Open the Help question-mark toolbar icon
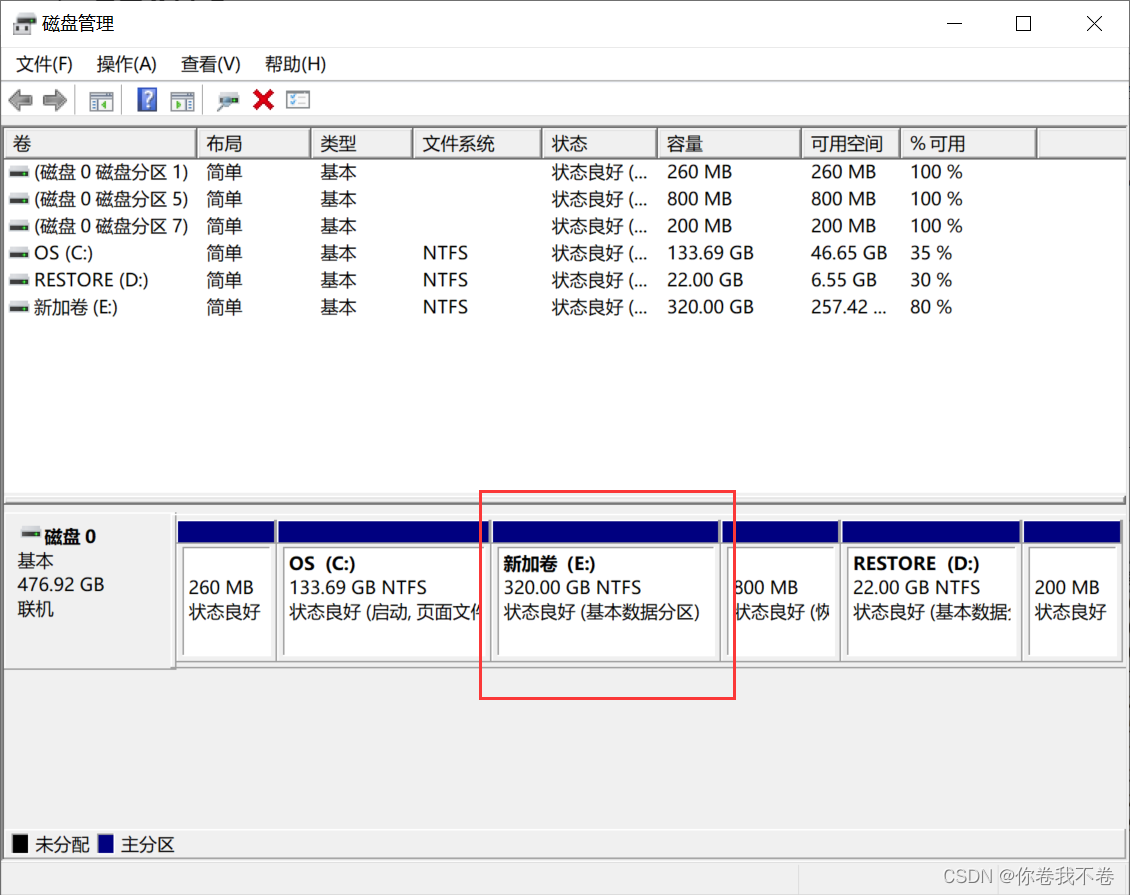The image size is (1130, 895). 147,100
